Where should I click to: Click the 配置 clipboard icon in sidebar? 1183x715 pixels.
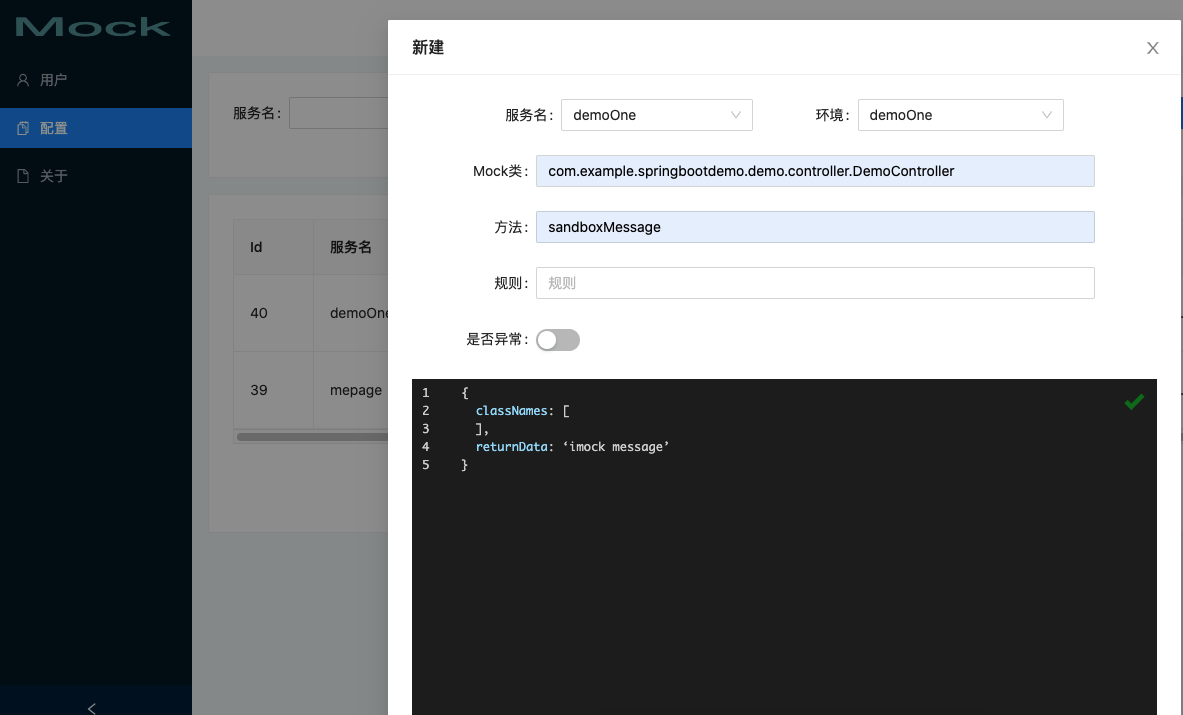tap(23, 128)
